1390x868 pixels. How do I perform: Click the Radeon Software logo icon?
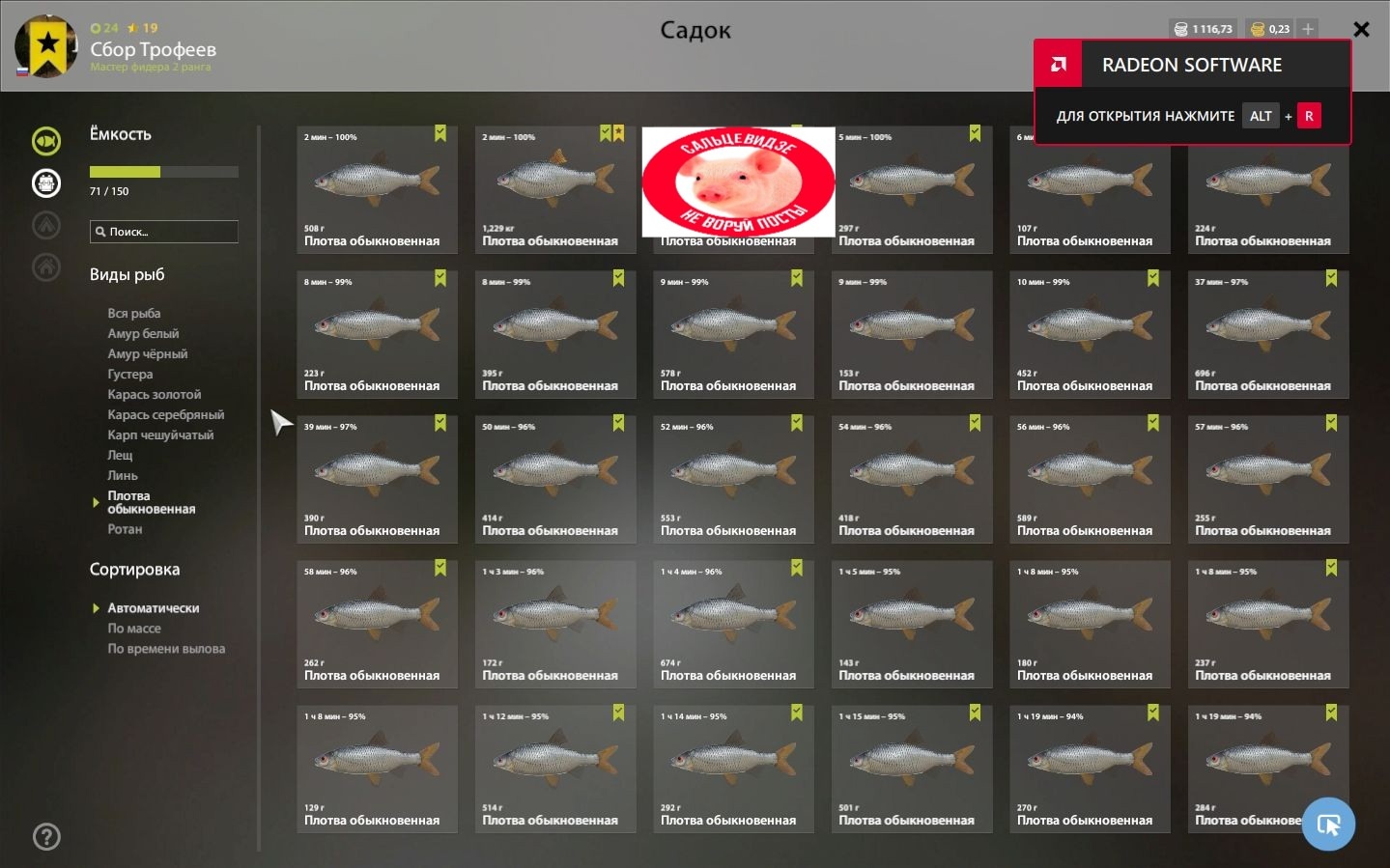tap(1059, 65)
